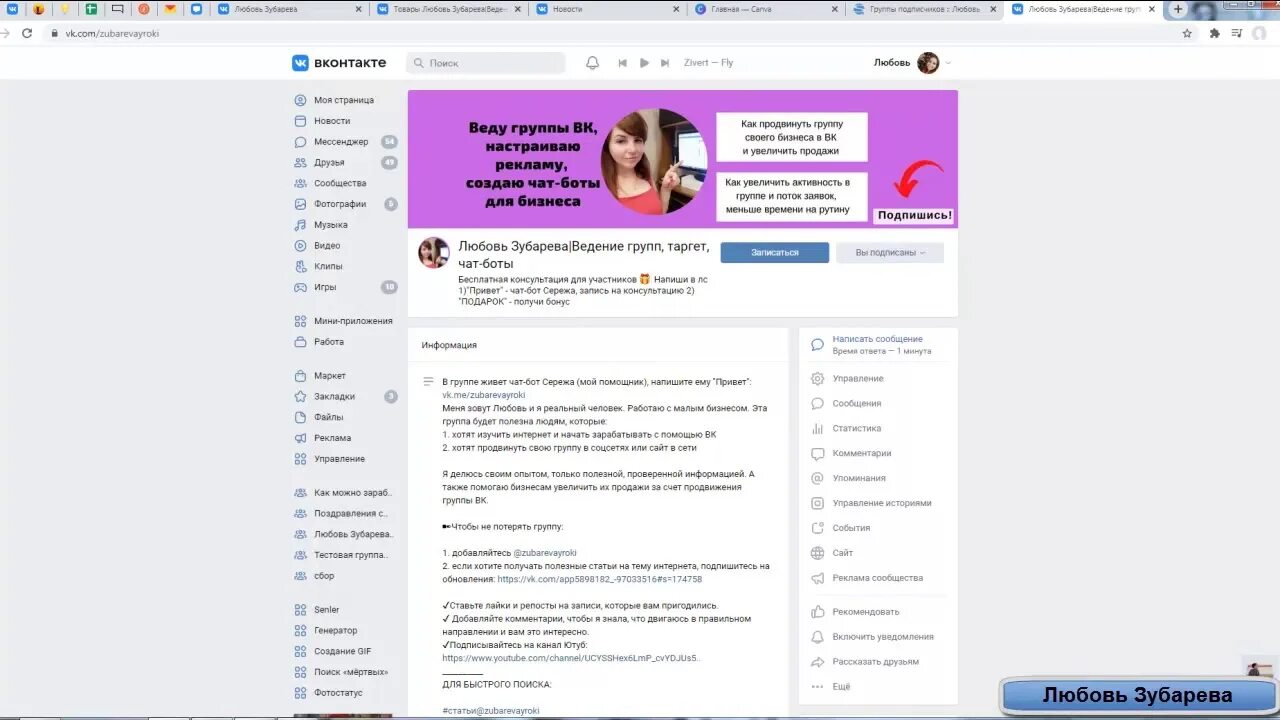The width and height of the screenshot is (1280, 720).
Task: Click the Статистика chart icon
Action: point(817,429)
